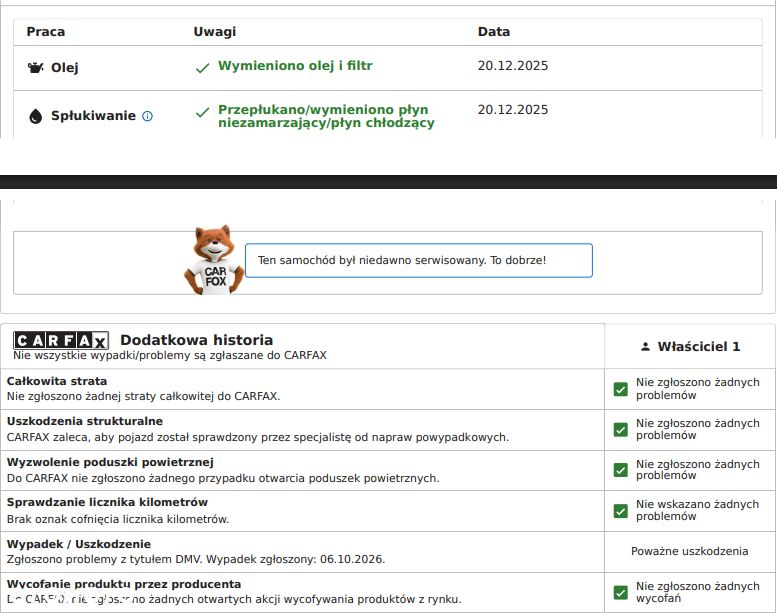777x613 pixels.
Task: Click green checkbox in Sprawdzanie licznika kilometrów row
Action: (620, 510)
